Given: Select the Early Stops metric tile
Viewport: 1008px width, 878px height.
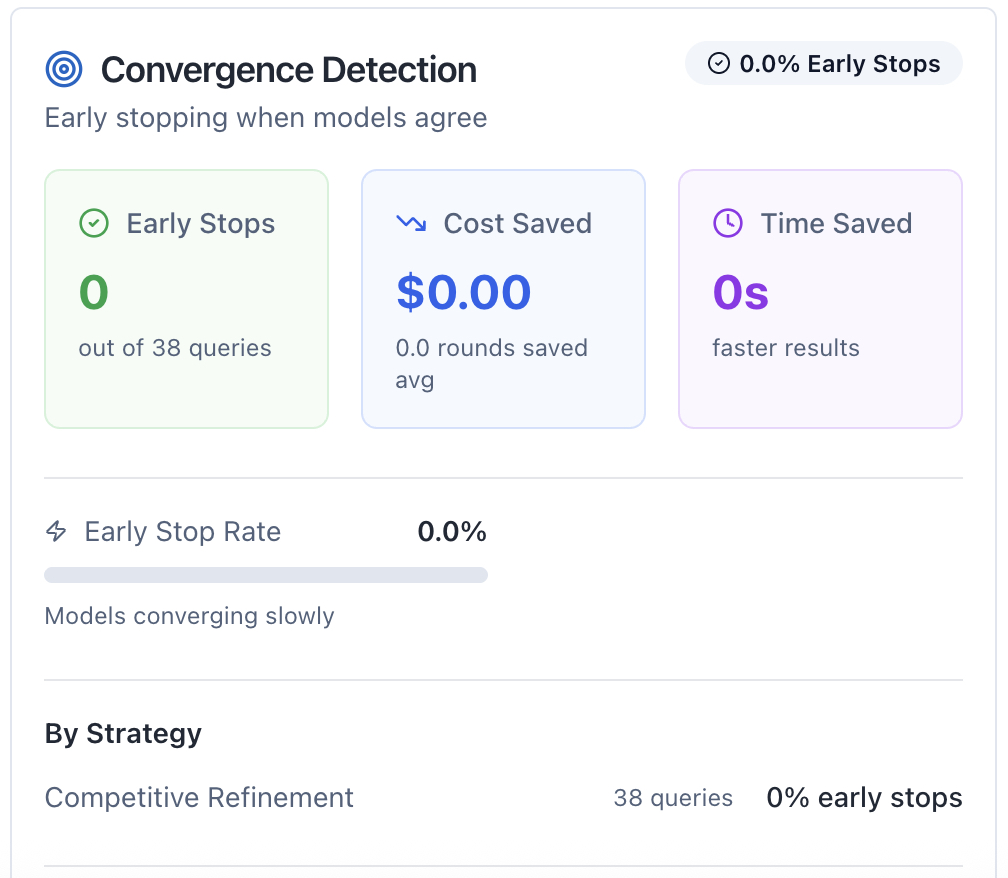Looking at the screenshot, I should click(x=186, y=298).
